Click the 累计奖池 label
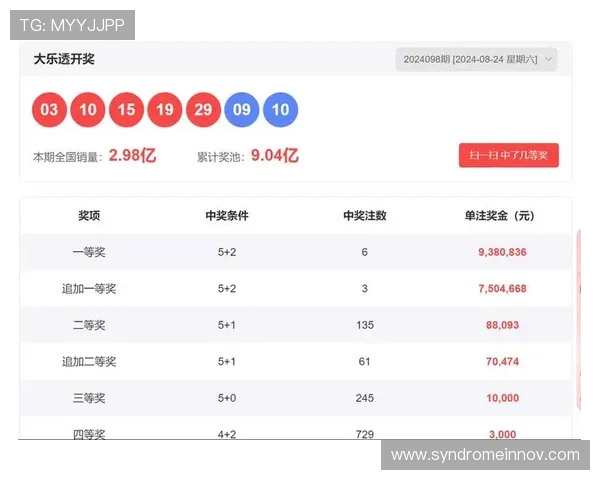Screen dimensions: 600x480 pos(220,157)
